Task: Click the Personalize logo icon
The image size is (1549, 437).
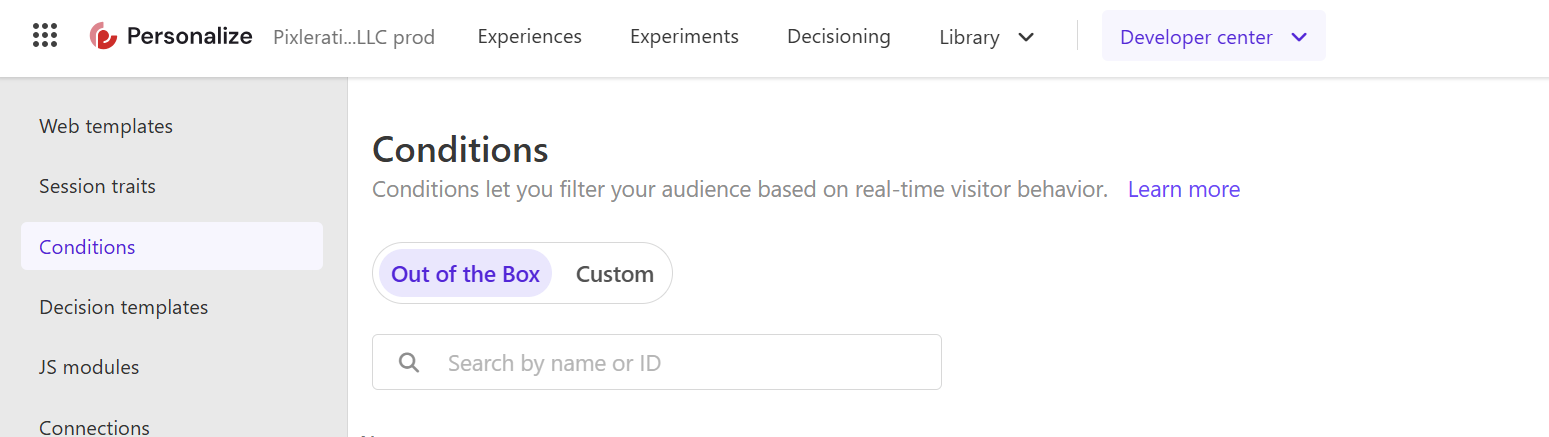Action: [103, 37]
